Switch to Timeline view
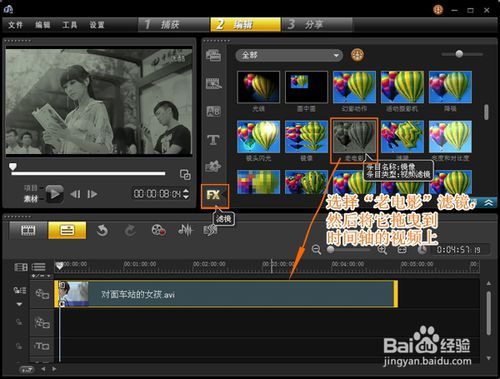Viewport: 500px width, 379px height. click(67, 230)
